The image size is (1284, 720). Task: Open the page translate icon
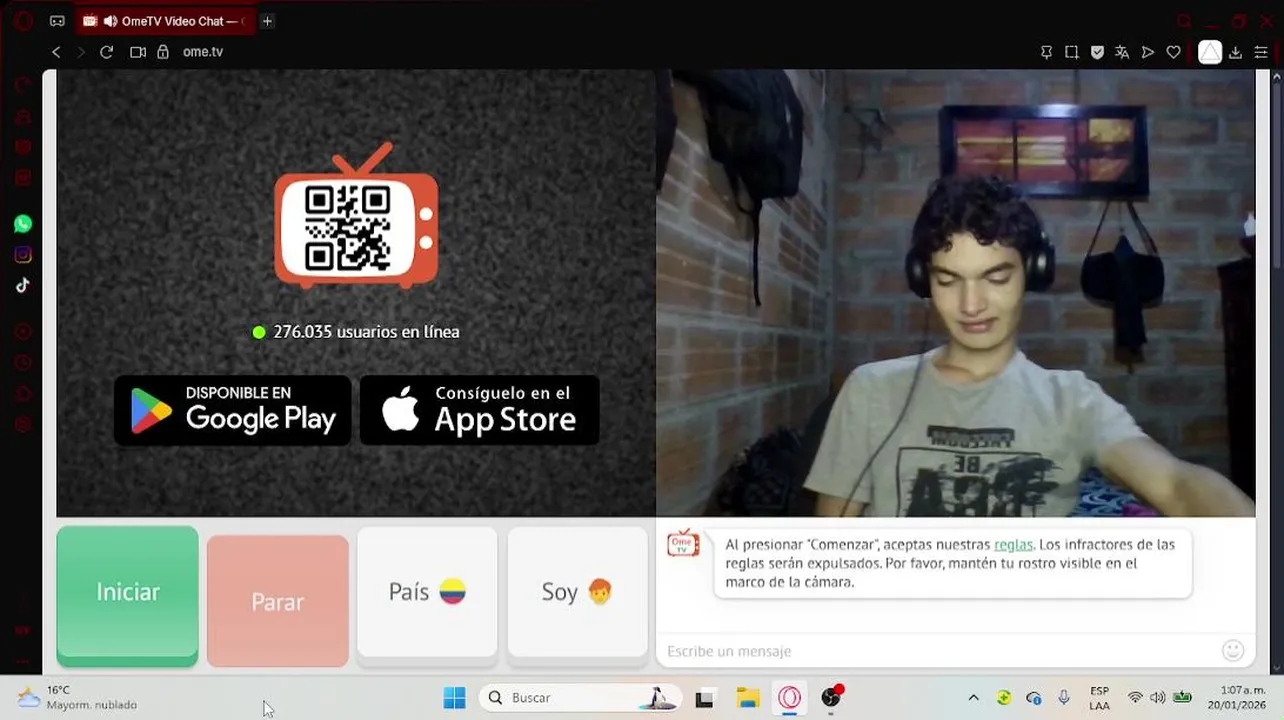coord(1122,52)
